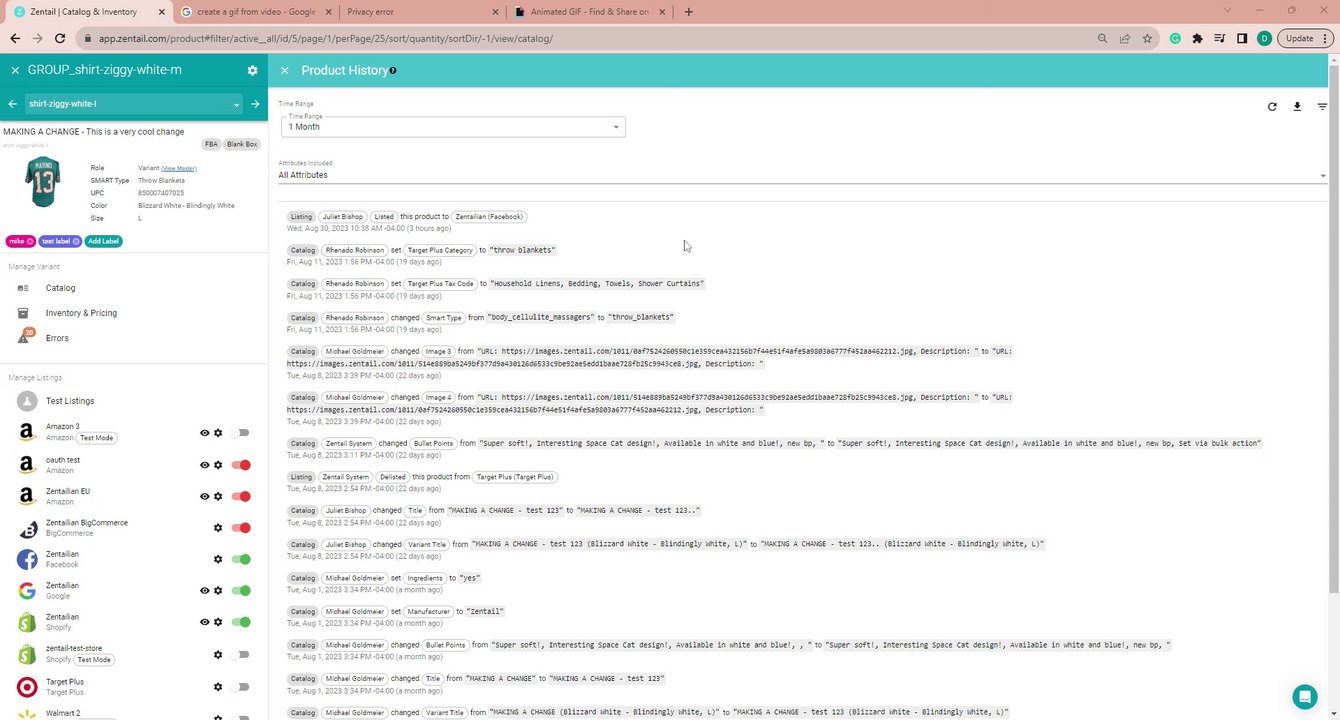Viewport: 1340px width, 720px height.
Task: Open Zentailian Shopify settings gear
Action: coord(218,622)
